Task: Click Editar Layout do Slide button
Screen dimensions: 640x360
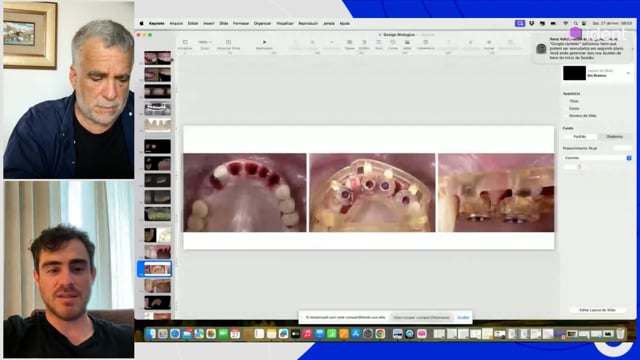Action: pyautogui.click(x=597, y=310)
